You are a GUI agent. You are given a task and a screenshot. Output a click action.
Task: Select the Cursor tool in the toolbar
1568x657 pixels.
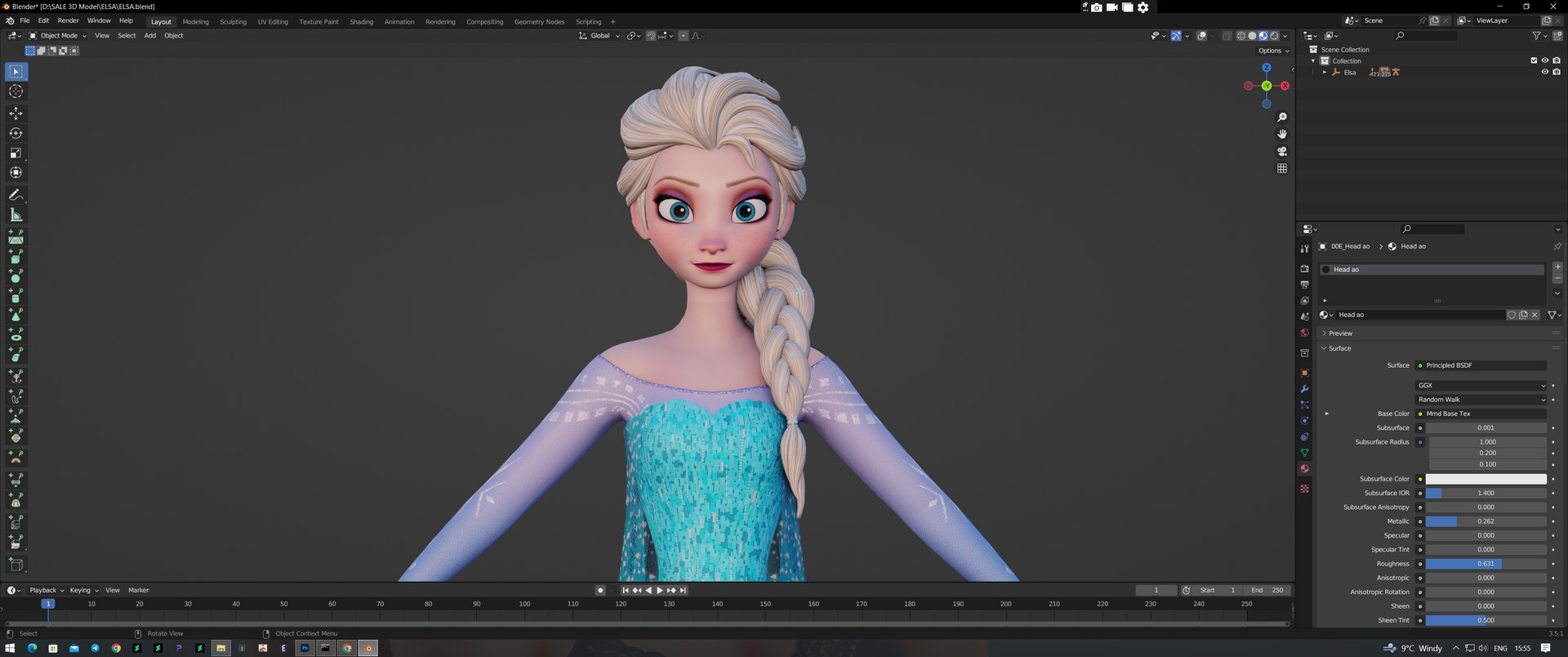(x=16, y=92)
